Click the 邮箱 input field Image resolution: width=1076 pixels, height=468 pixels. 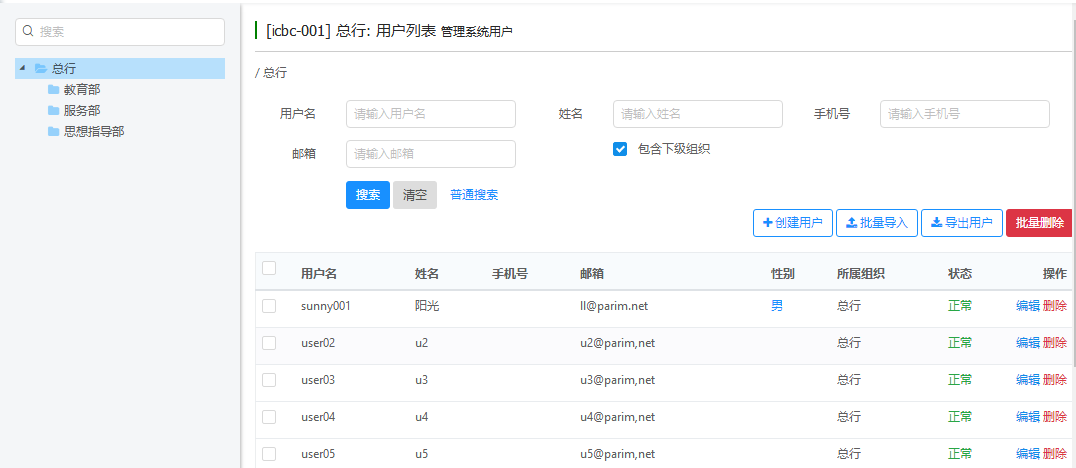pos(431,154)
